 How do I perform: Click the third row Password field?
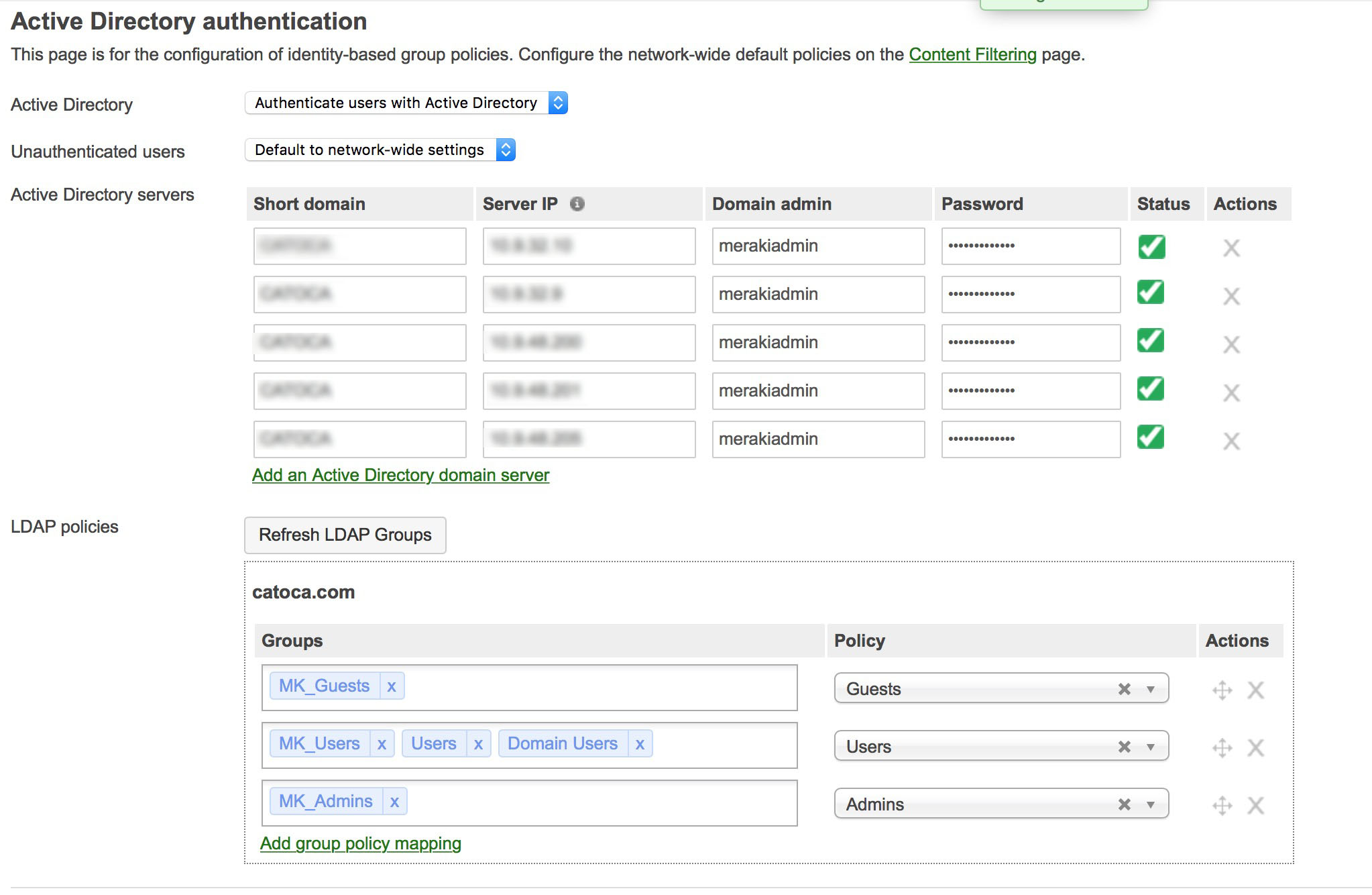[1031, 343]
